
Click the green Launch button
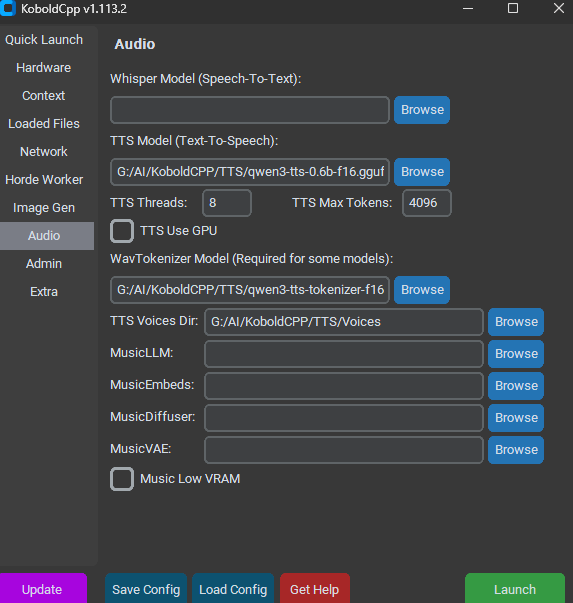[515, 589]
